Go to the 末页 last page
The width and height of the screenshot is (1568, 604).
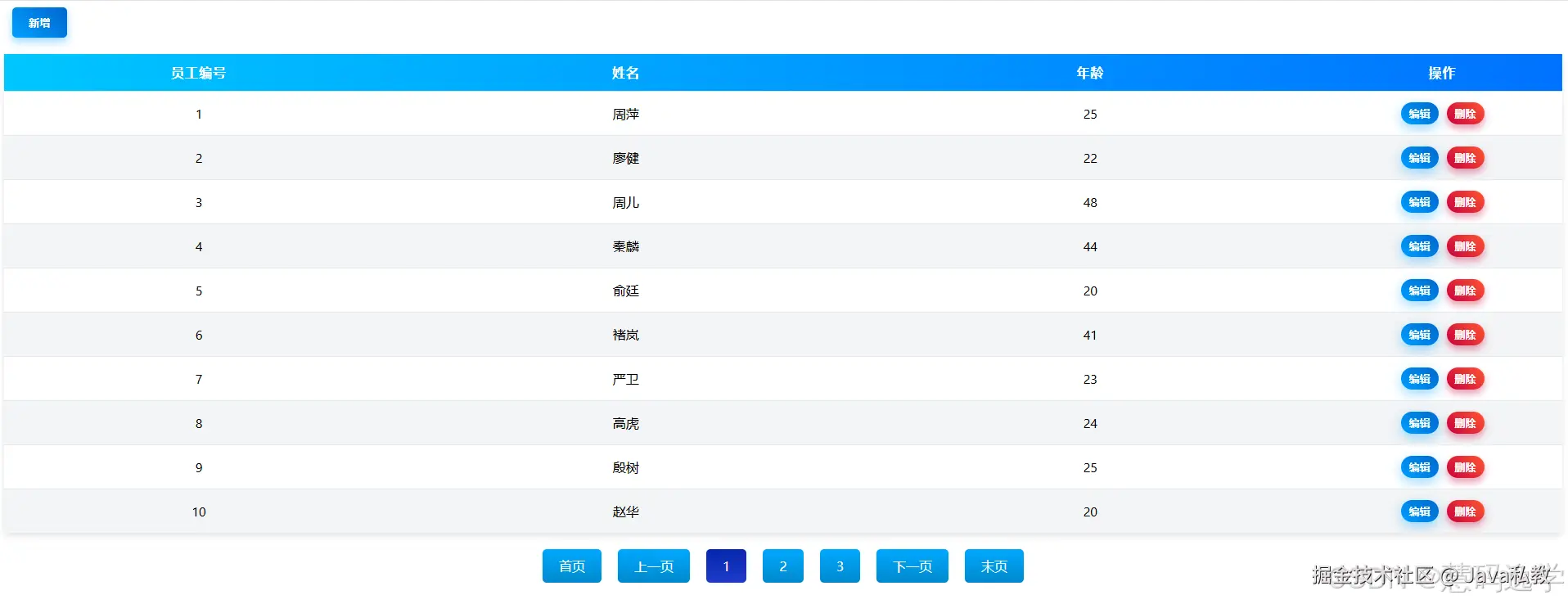point(994,566)
